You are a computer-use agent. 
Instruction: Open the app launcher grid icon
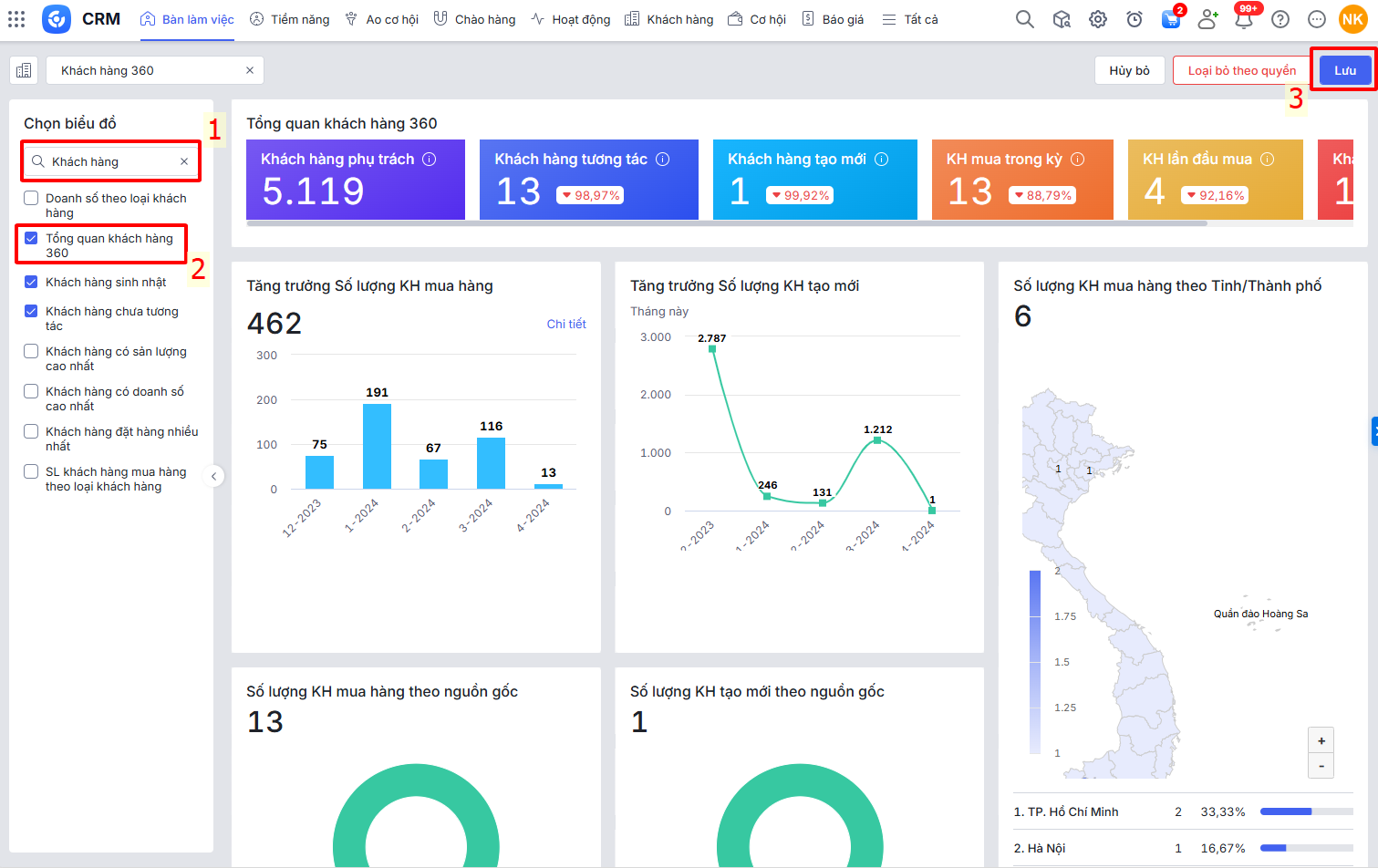pos(16,19)
